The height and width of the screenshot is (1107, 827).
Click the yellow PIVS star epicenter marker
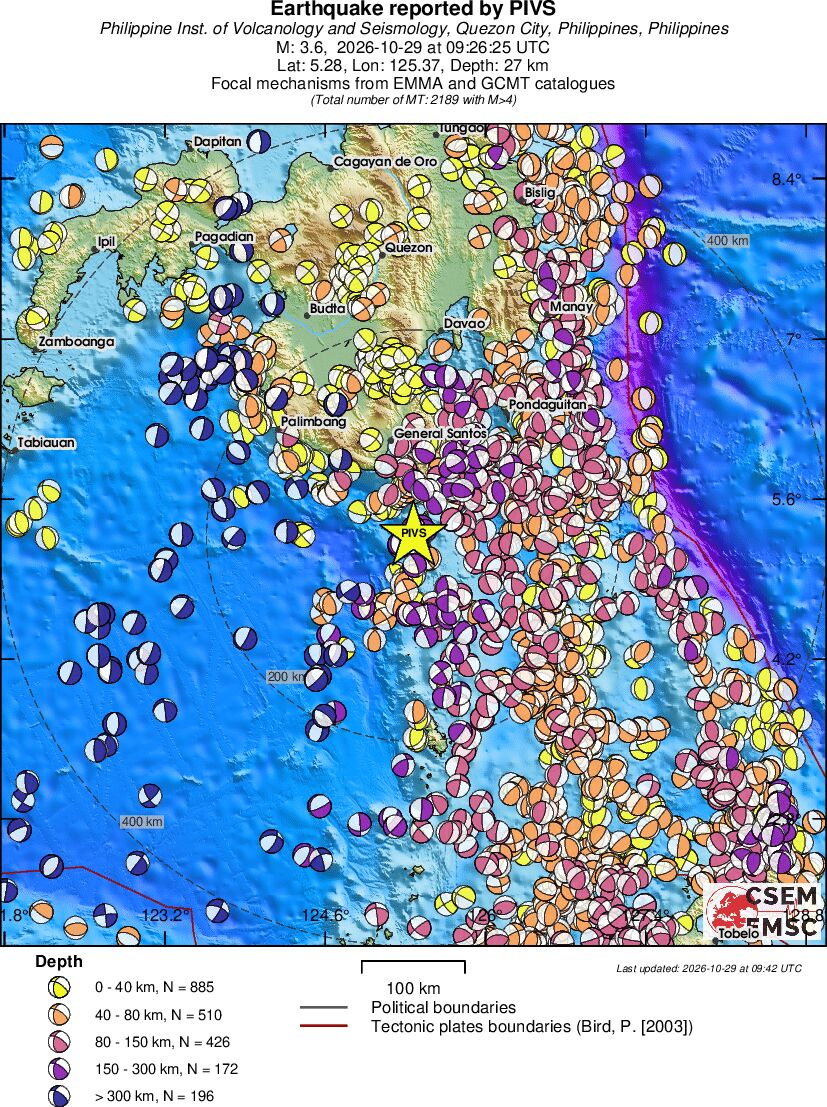click(x=412, y=534)
